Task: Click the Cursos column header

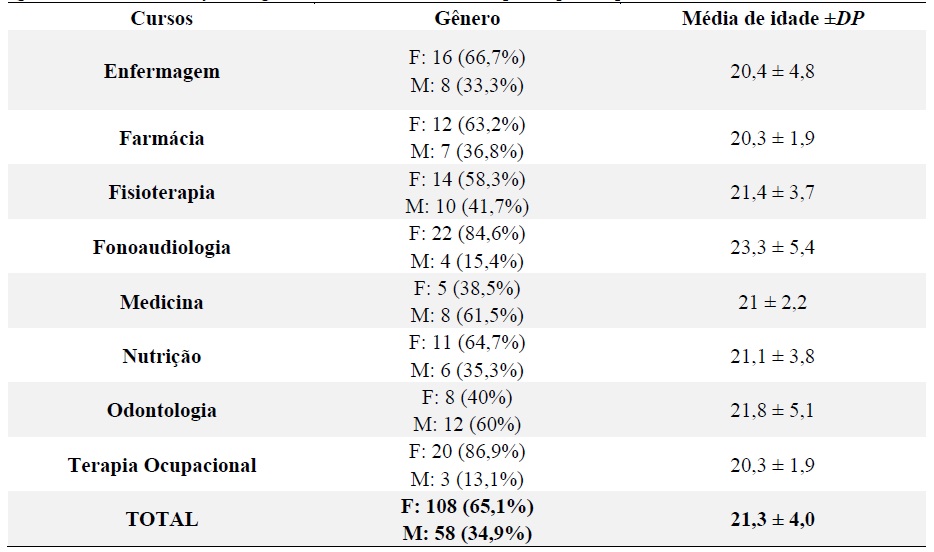Action: click(x=161, y=19)
